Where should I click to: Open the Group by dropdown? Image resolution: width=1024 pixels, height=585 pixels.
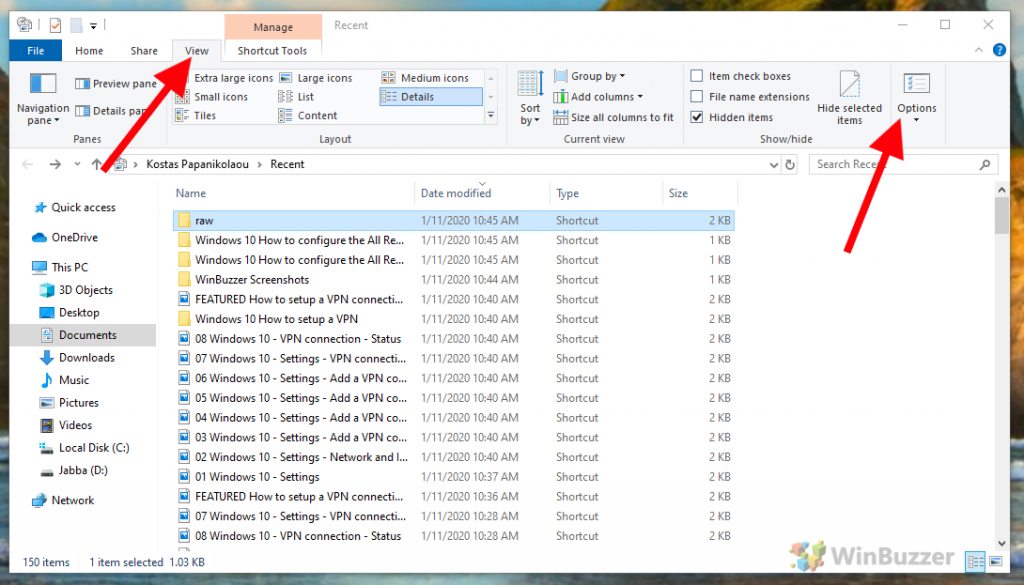pyautogui.click(x=597, y=75)
